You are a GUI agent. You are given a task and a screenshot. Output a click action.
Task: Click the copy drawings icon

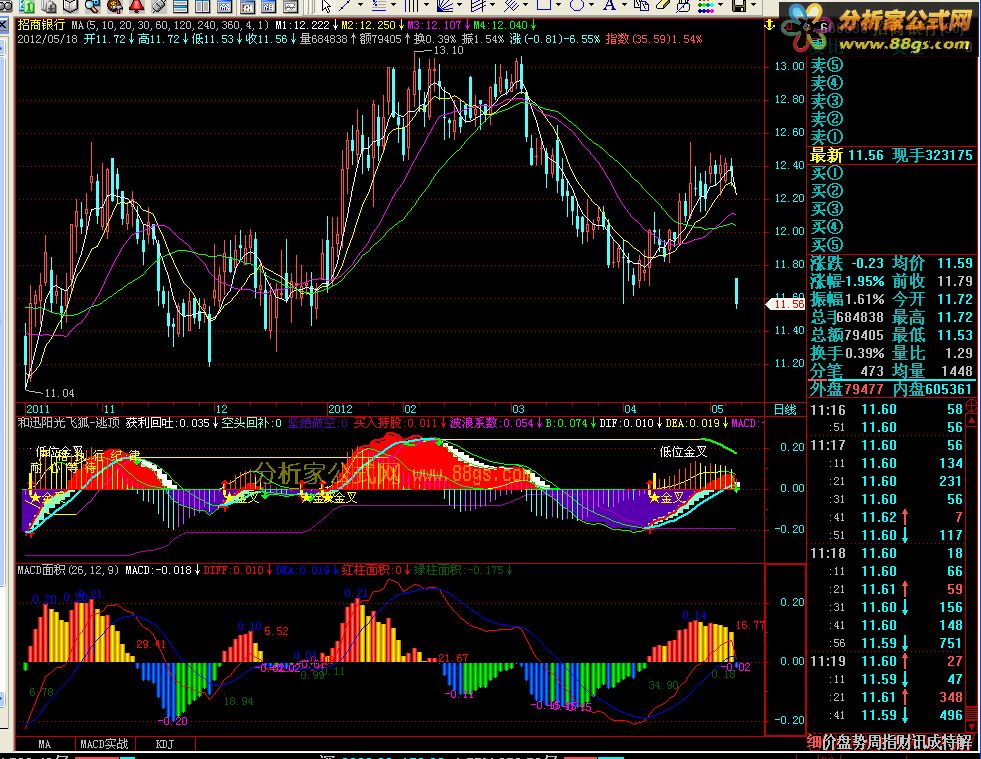641,6
